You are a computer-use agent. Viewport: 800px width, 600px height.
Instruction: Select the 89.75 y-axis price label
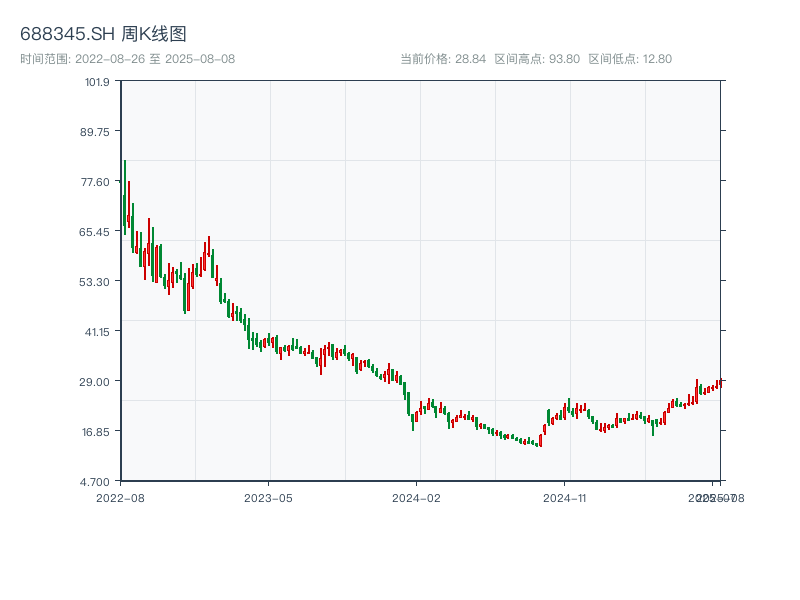[96, 131]
